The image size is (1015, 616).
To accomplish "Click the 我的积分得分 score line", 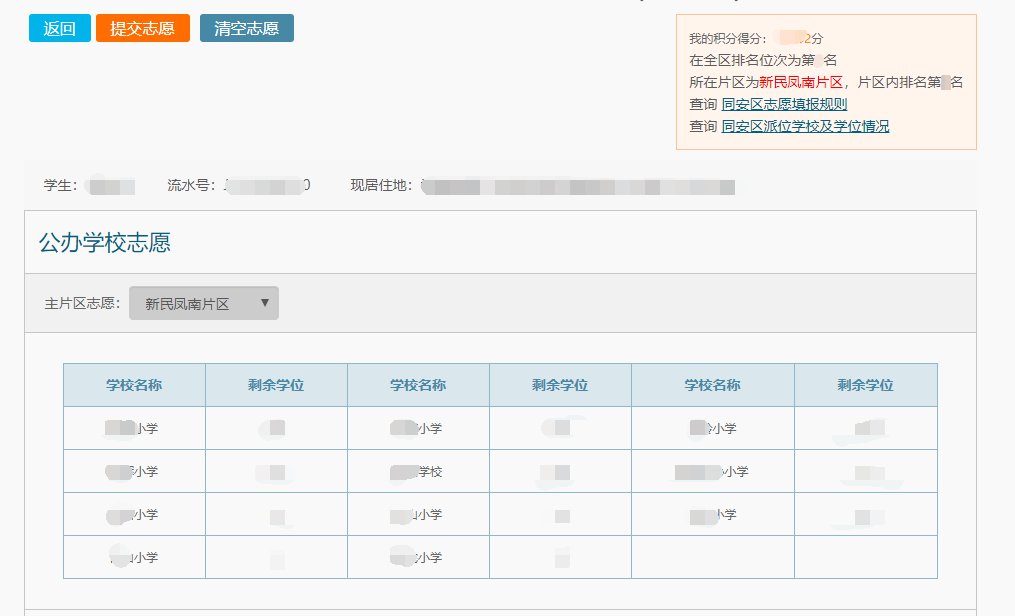I will click(755, 38).
